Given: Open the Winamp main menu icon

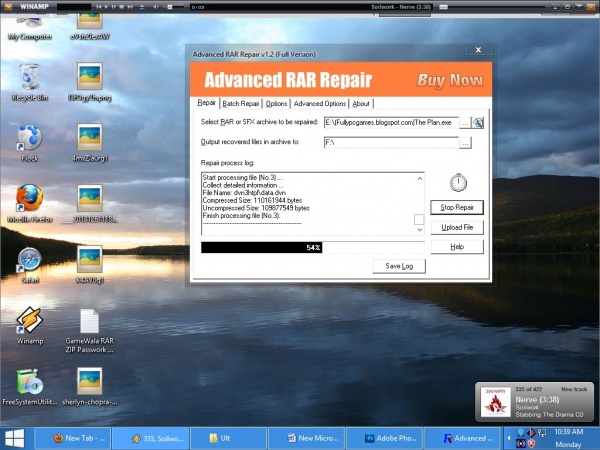Looking at the screenshot, I should point(8,7).
